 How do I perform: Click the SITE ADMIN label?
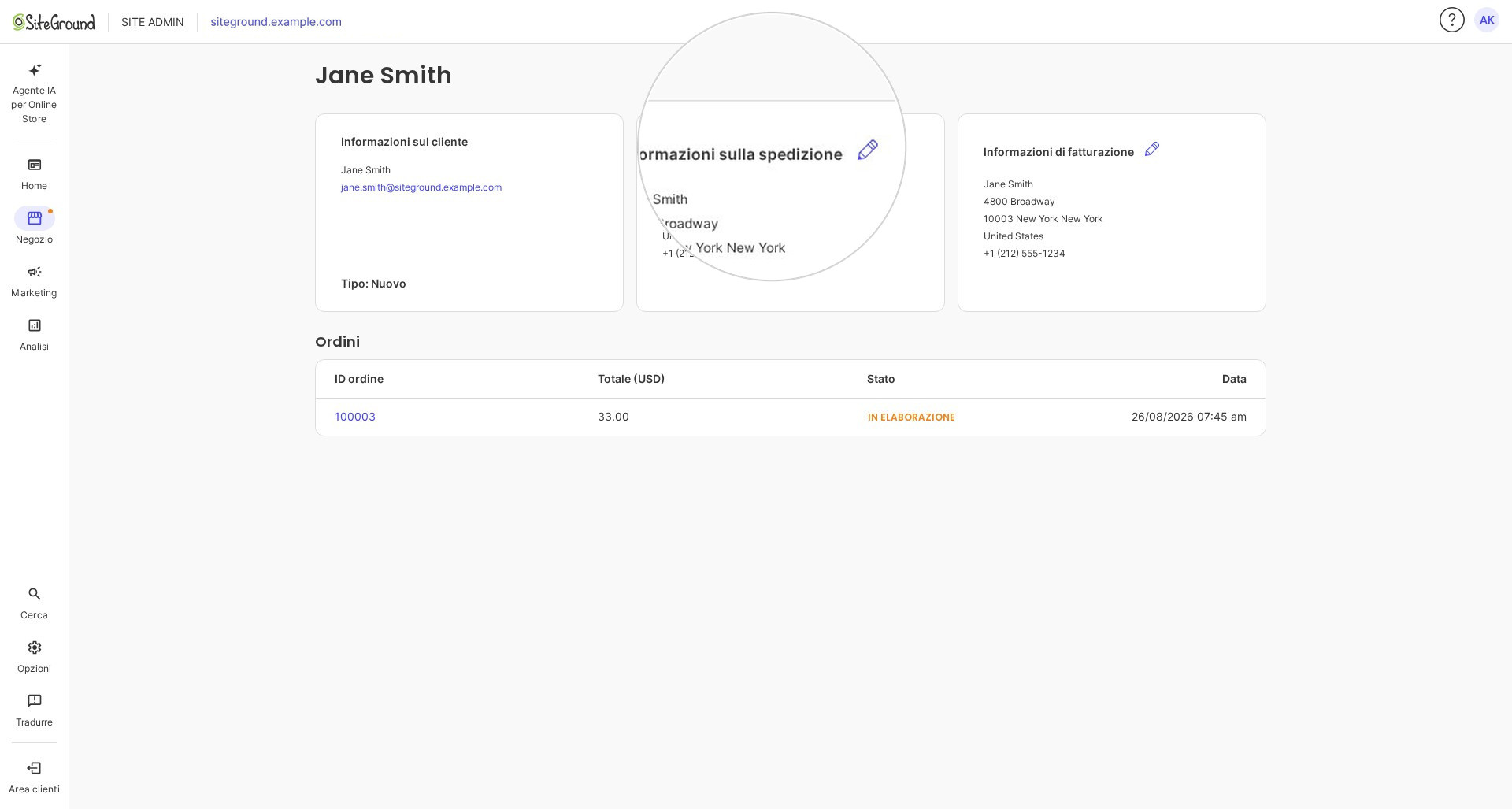[152, 22]
